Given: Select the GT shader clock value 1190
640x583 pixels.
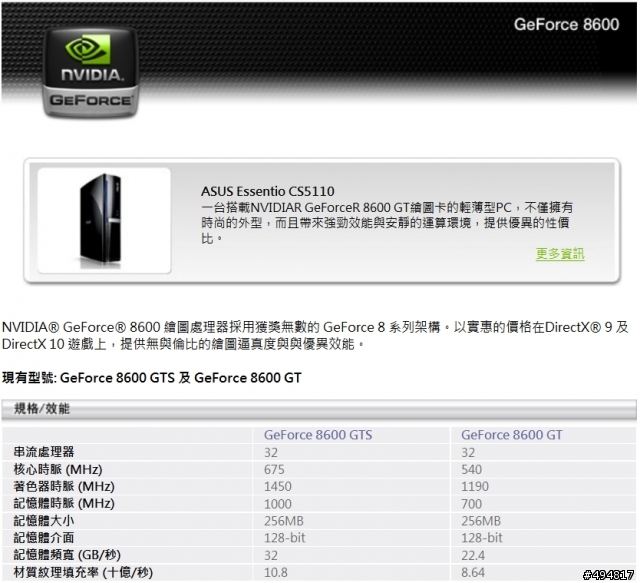Looking at the screenshot, I should 475,487.
